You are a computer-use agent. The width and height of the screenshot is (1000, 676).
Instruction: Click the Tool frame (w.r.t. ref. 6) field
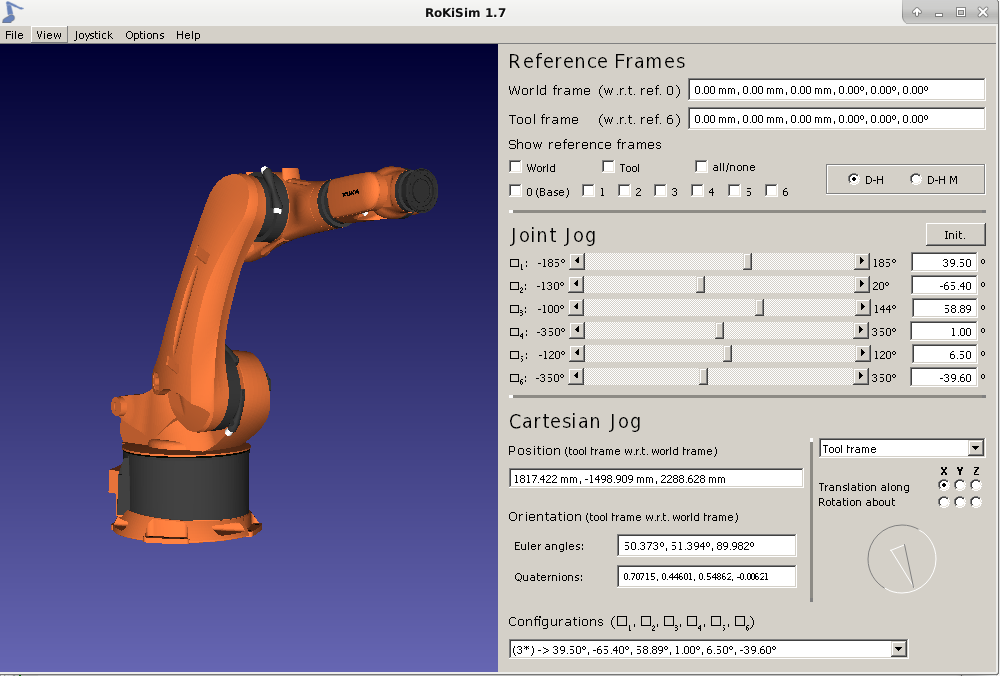[837, 119]
